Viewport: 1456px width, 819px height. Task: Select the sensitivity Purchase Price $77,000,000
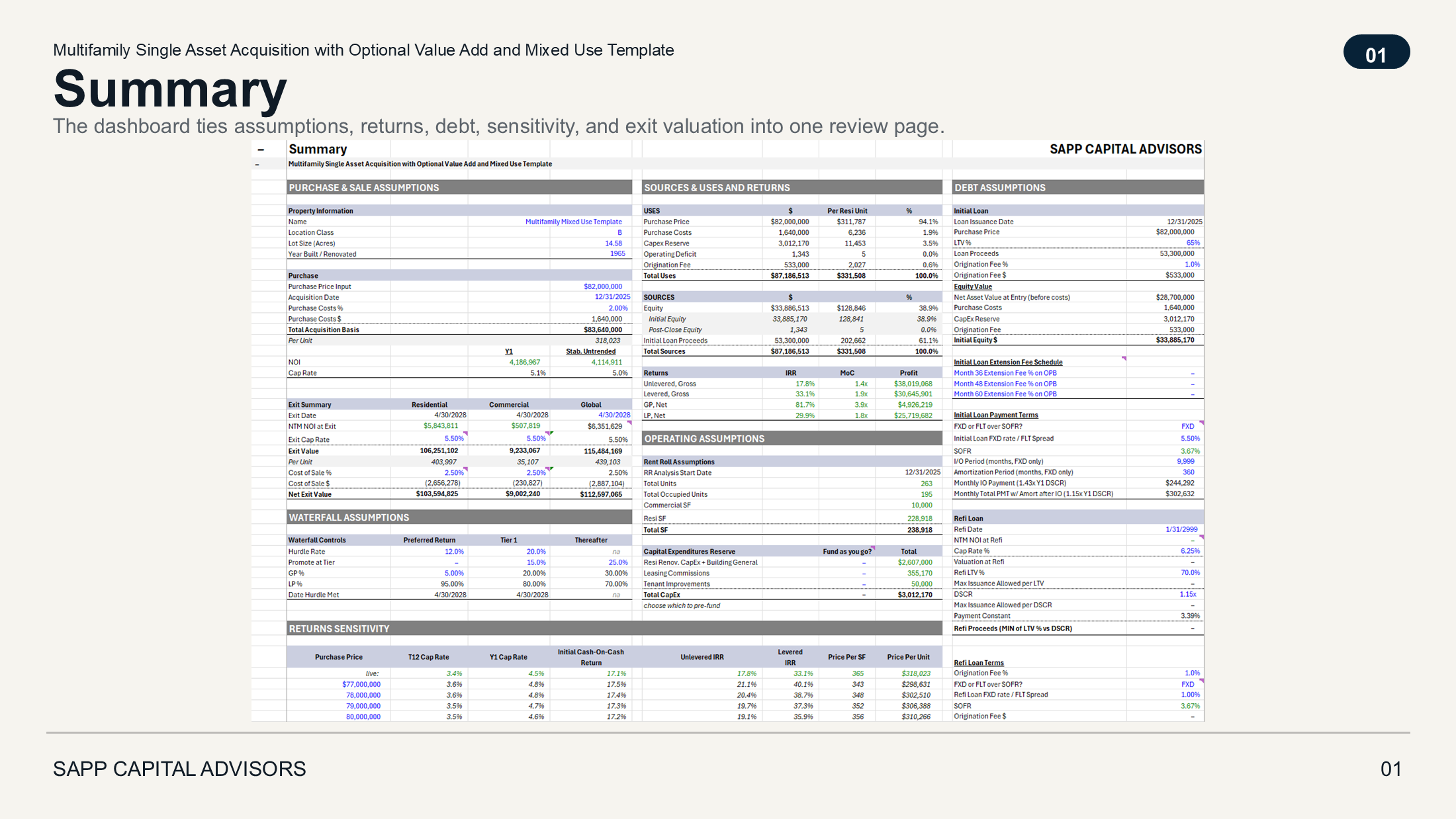point(361,685)
